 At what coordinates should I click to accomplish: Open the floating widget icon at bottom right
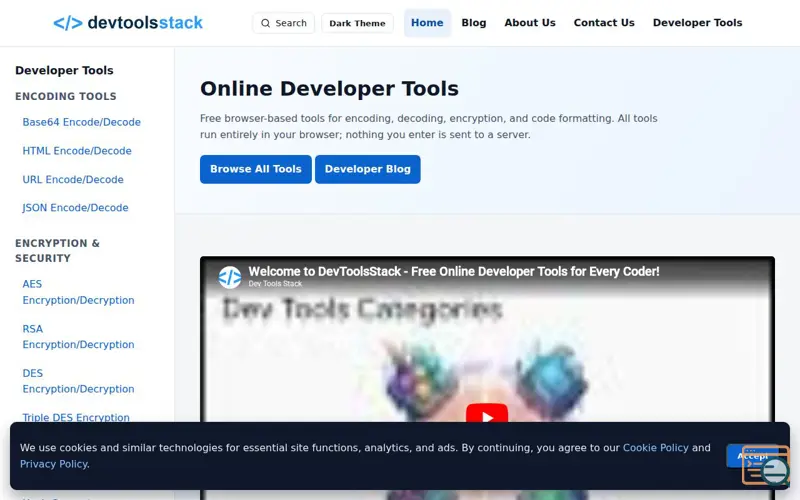(x=765, y=465)
